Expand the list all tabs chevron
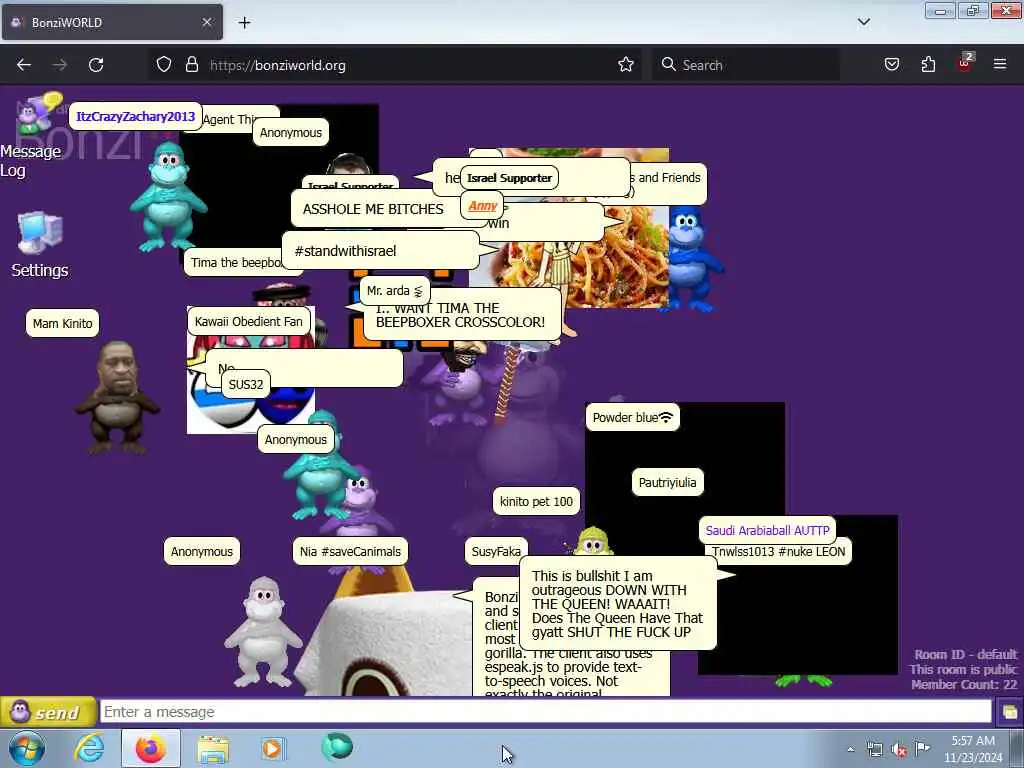 tap(863, 22)
